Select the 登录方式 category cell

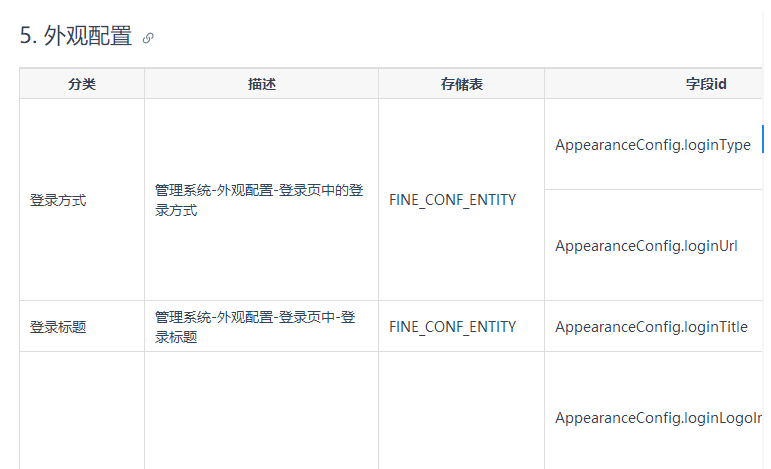82,200
